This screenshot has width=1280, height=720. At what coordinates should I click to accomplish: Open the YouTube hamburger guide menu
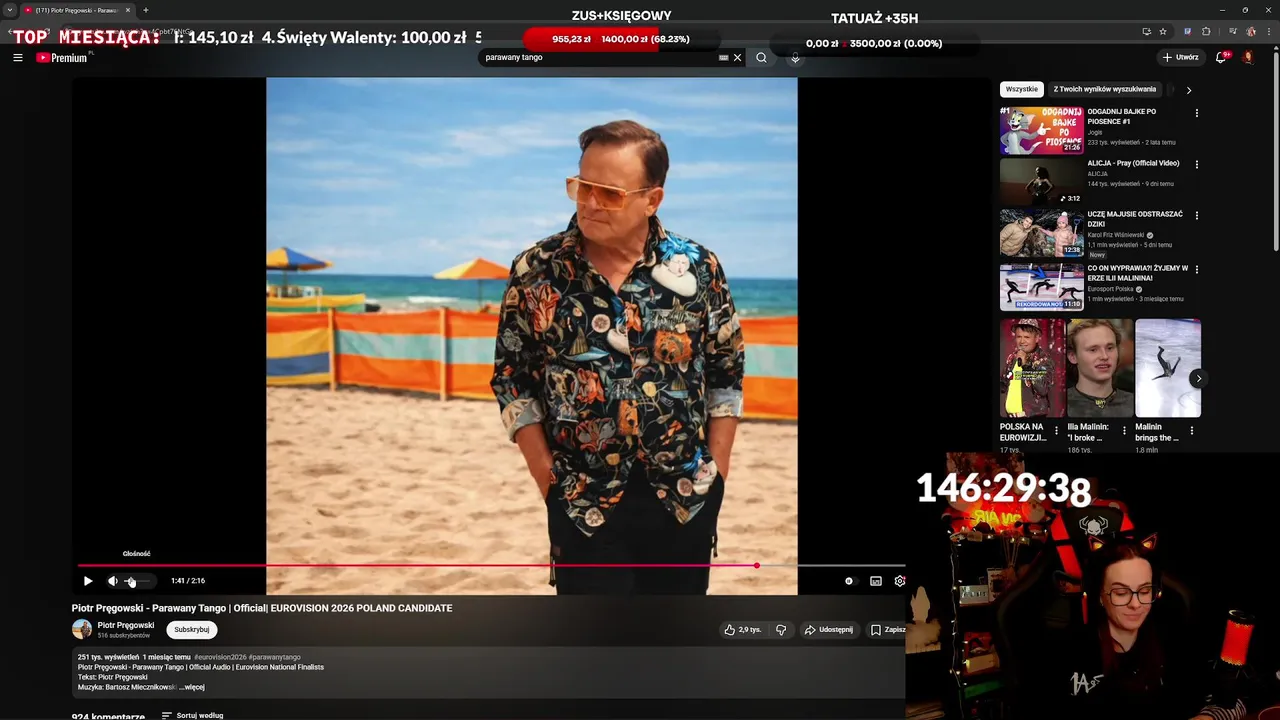pyautogui.click(x=18, y=58)
